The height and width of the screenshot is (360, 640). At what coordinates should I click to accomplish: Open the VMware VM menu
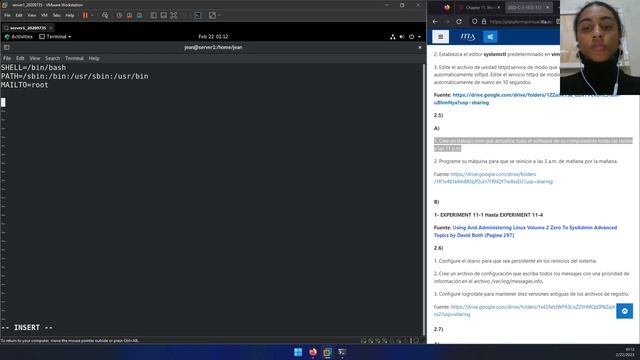coord(44,15)
